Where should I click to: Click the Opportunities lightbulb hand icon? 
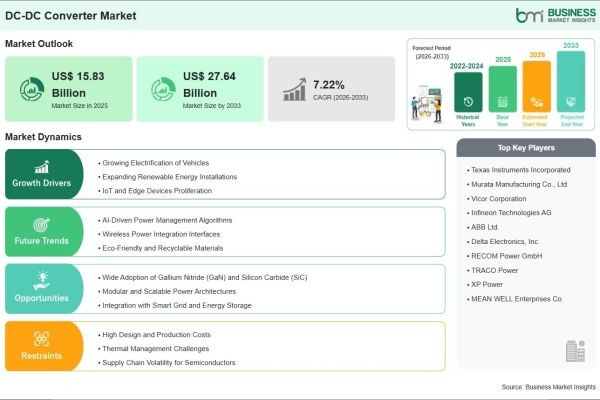[x=42, y=281]
